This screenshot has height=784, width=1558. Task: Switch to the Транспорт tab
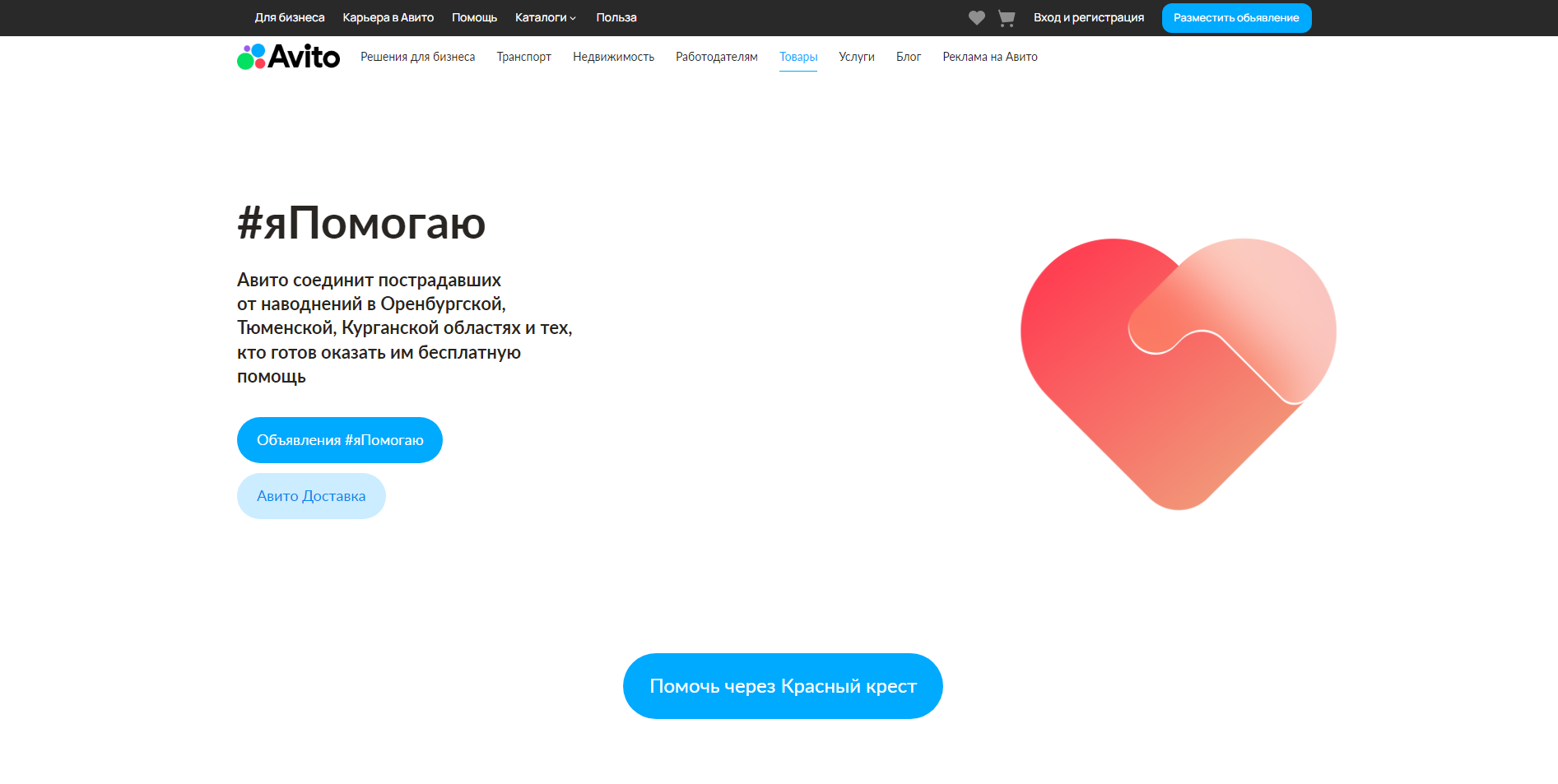tap(523, 57)
